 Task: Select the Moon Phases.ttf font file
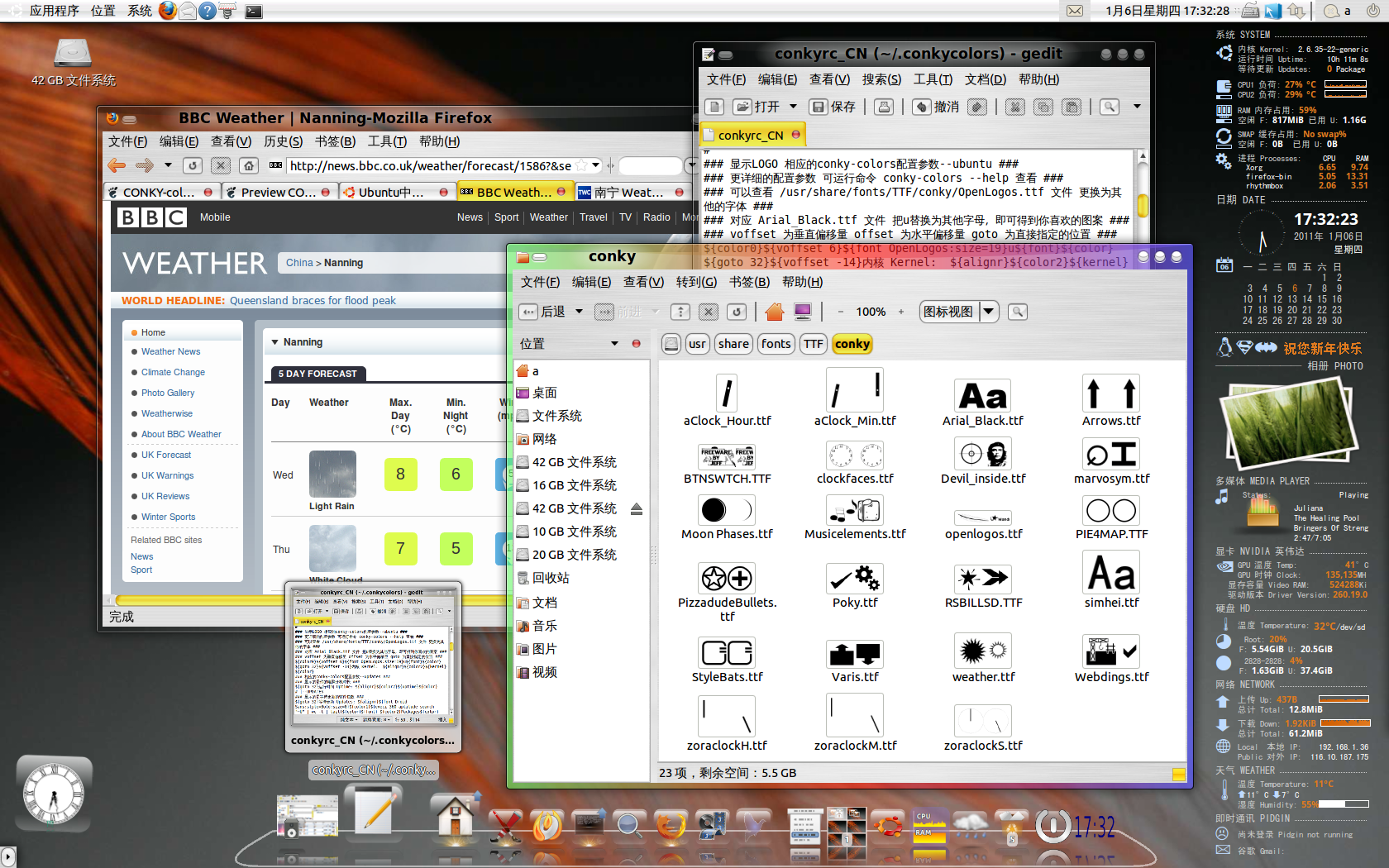[727, 517]
